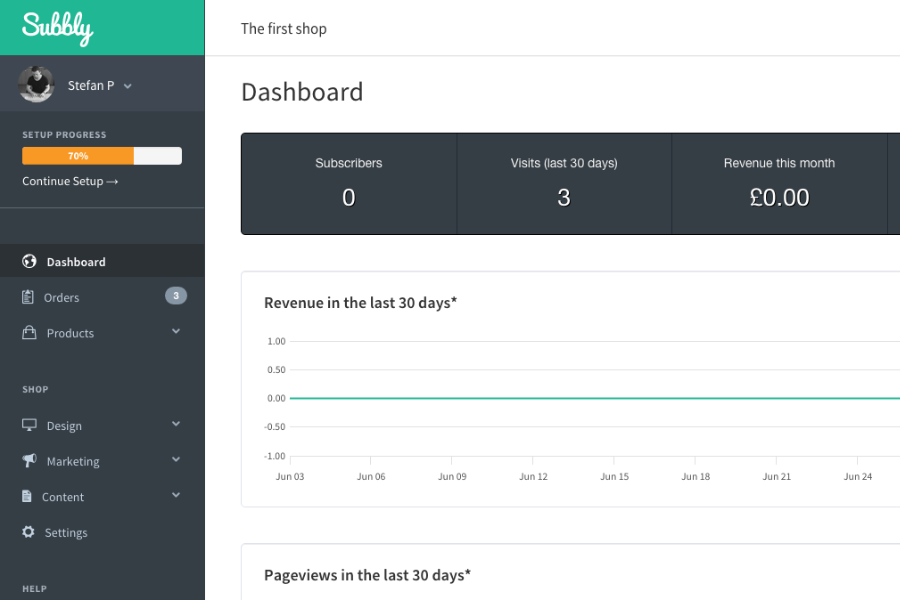The image size is (900, 600).
Task: Click the Products shopping bag icon
Action: 29,332
